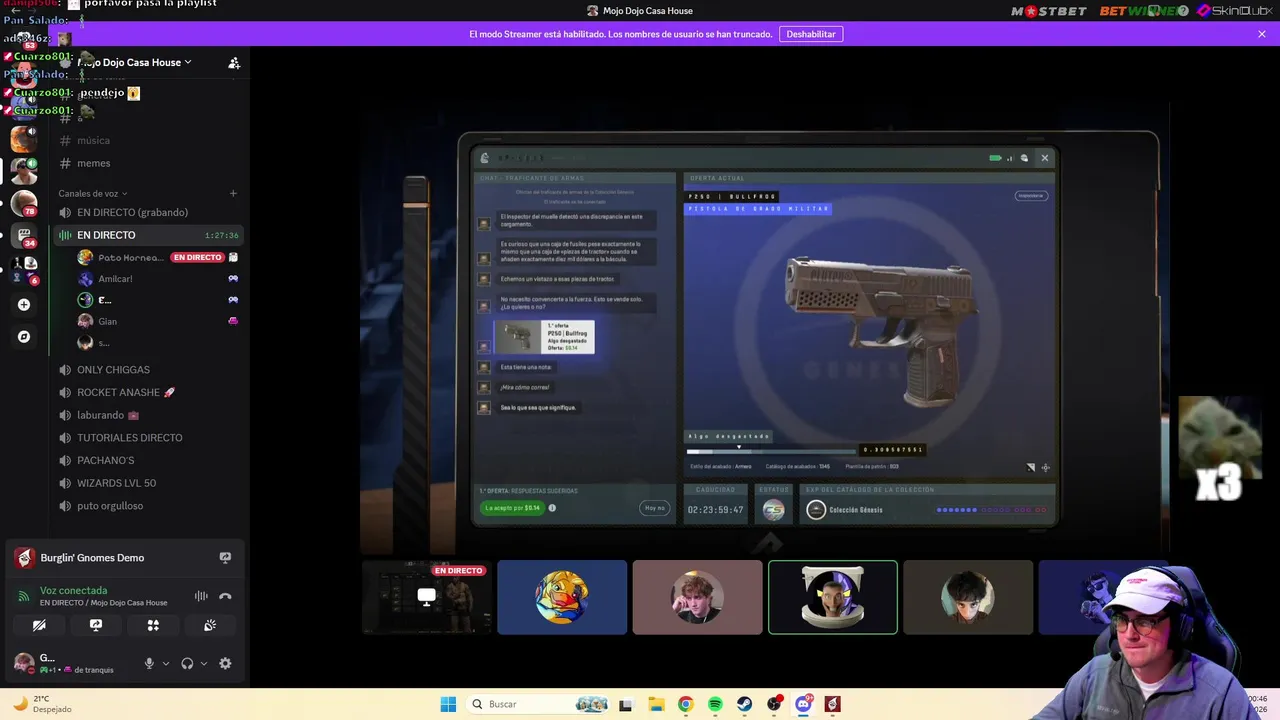1280x720 pixels.
Task: Open File Explorer from the taskbar
Action: click(x=655, y=704)
